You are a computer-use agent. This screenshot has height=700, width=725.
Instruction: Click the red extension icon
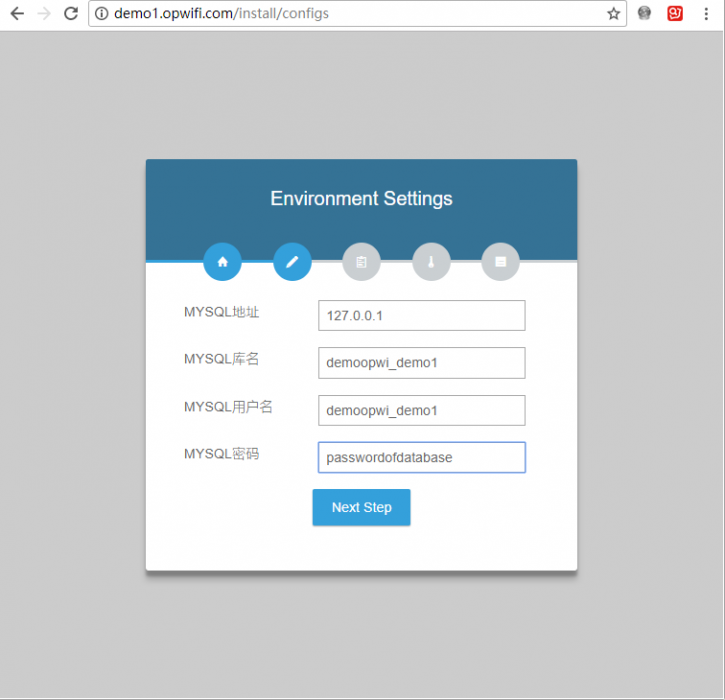[675, 13]
